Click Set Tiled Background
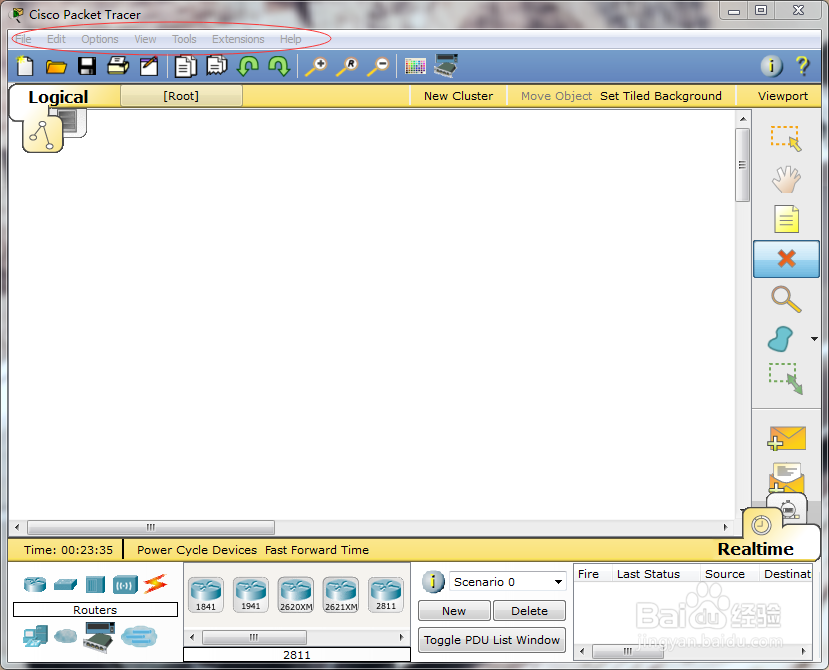Viewport: 829px width, 670px height. pyautogui.click(x=661, y=96)
